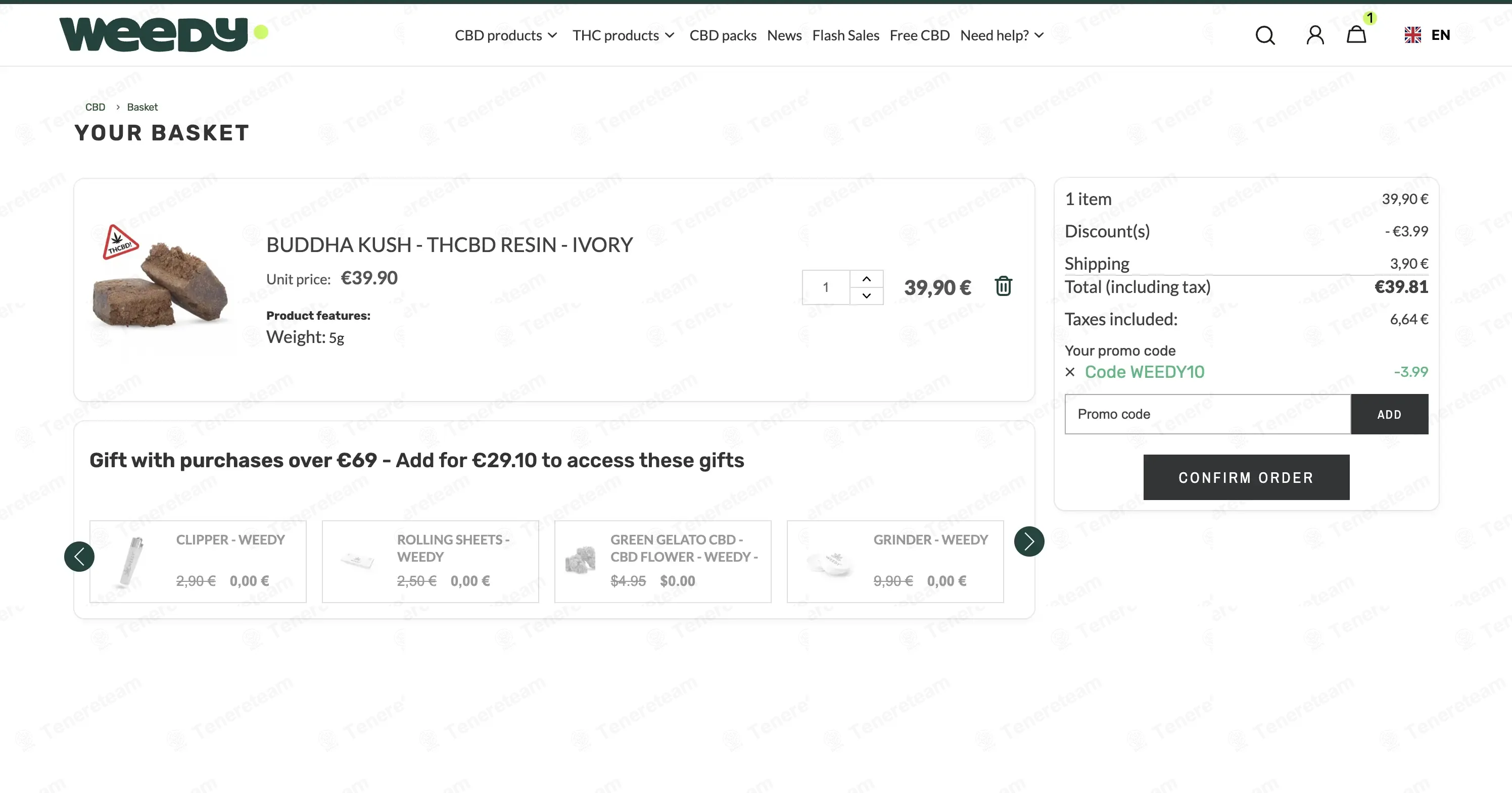Follow the CBD breadcrumb link
The height and width of the screenshot is (793, 1512).
(x=95, y=107)
